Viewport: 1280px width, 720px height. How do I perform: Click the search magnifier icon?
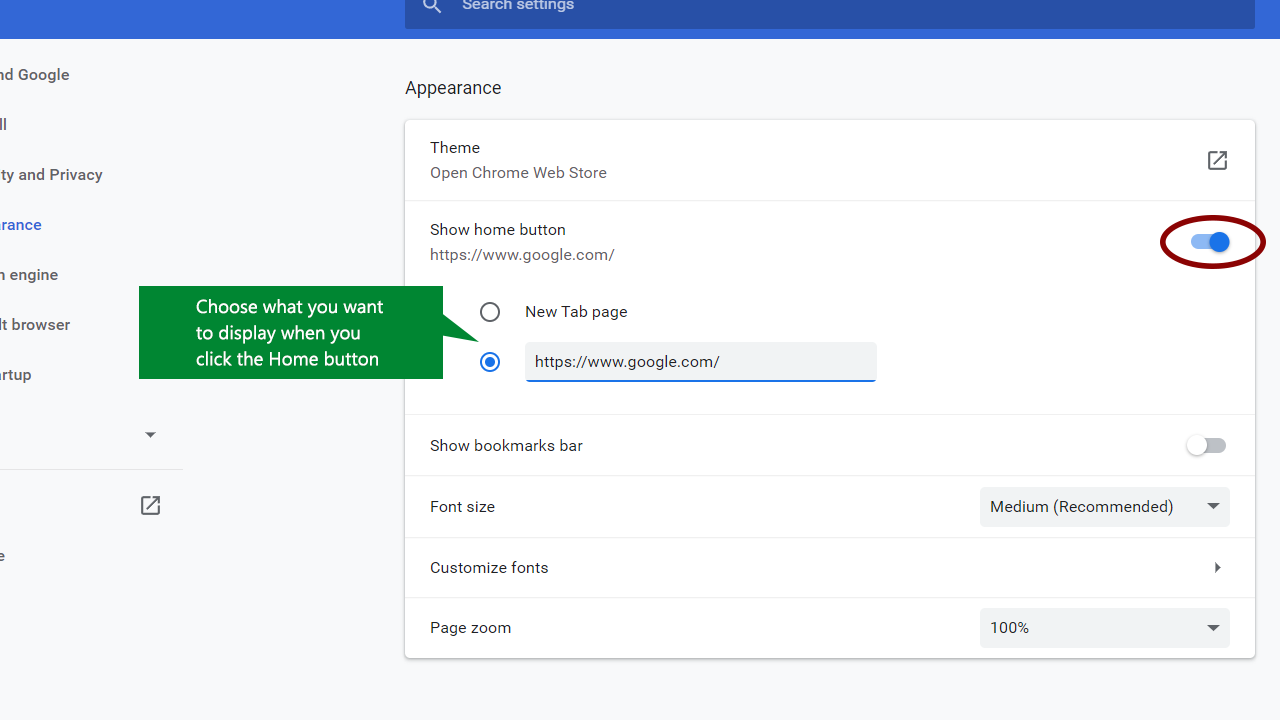tap(432, 6)
